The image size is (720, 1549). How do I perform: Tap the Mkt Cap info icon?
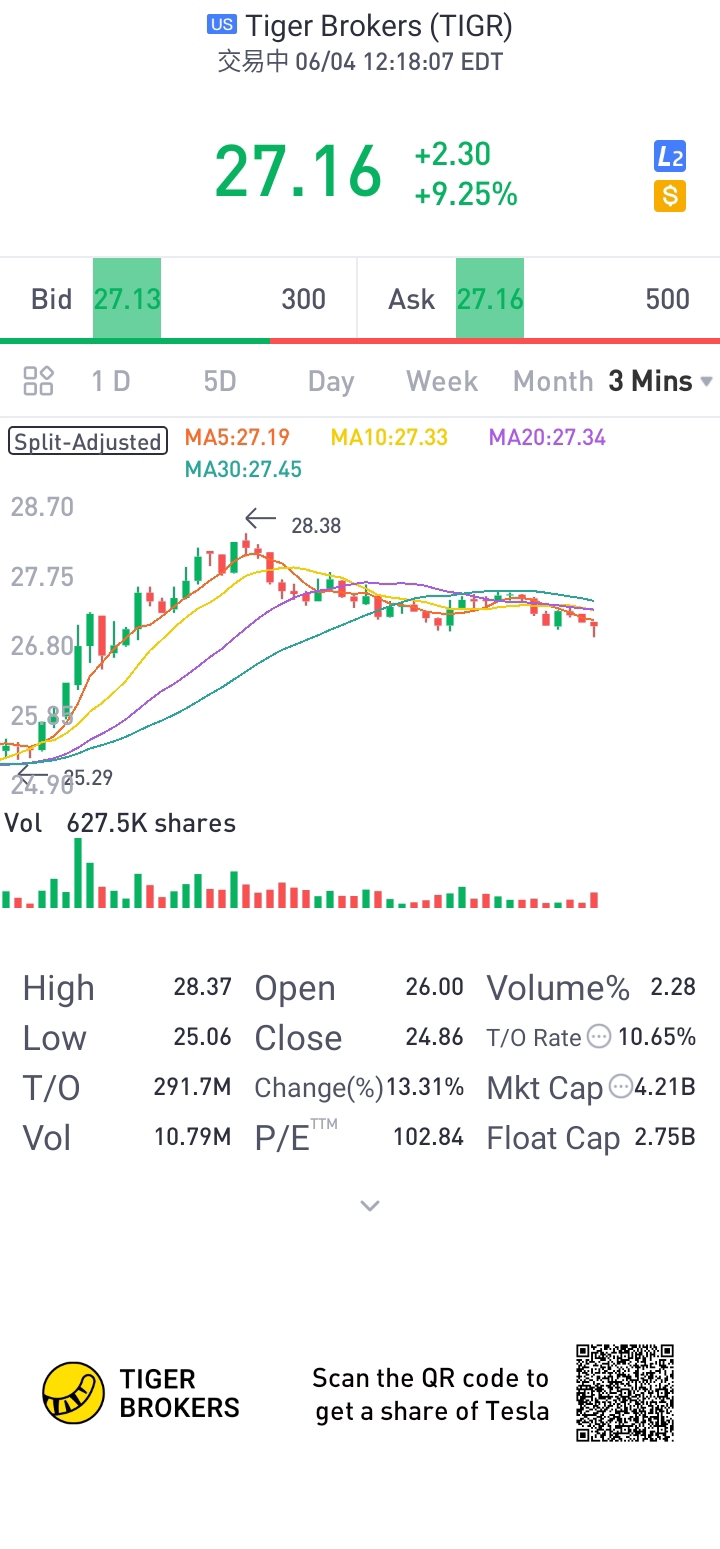[x=621, y=1087]
